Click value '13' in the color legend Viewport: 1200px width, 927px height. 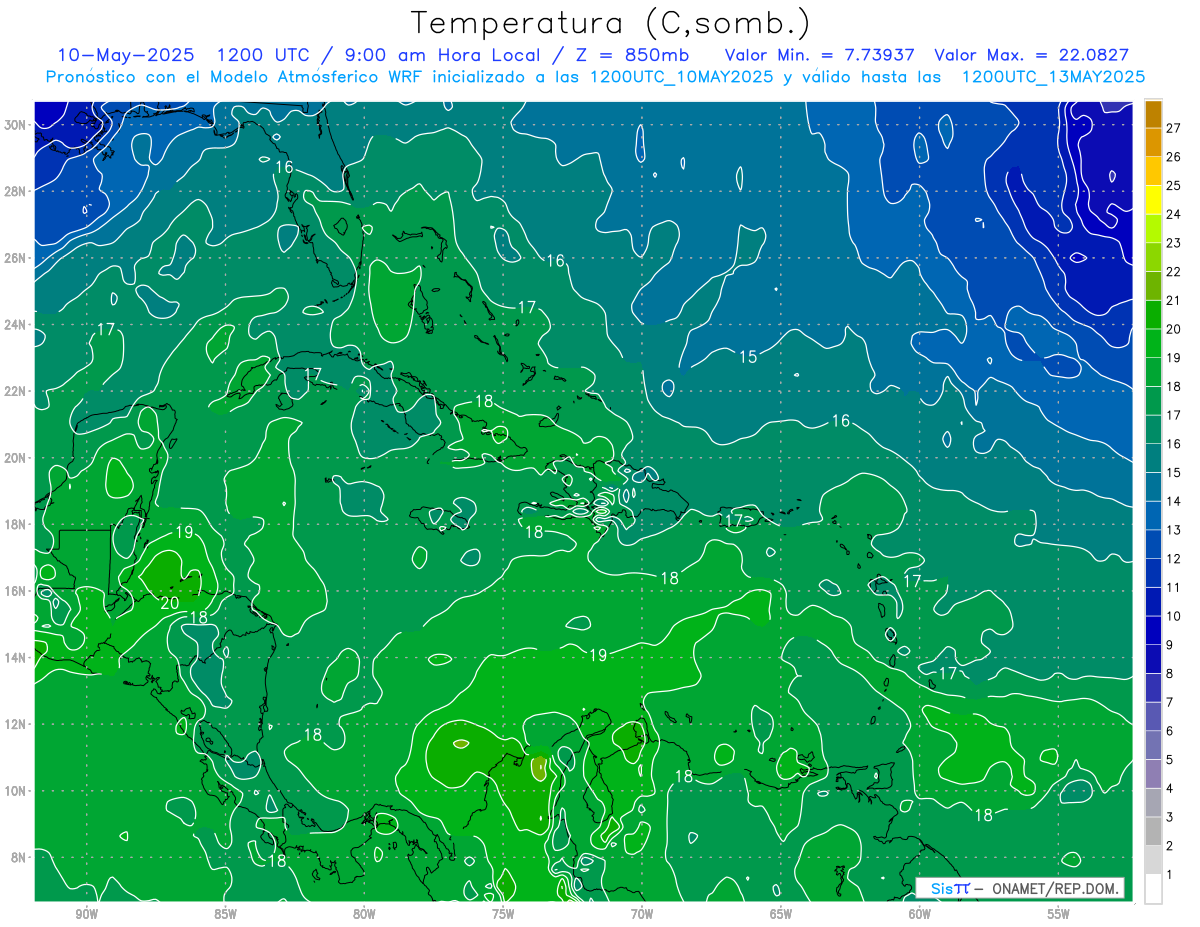click(x=1174, y=530)
